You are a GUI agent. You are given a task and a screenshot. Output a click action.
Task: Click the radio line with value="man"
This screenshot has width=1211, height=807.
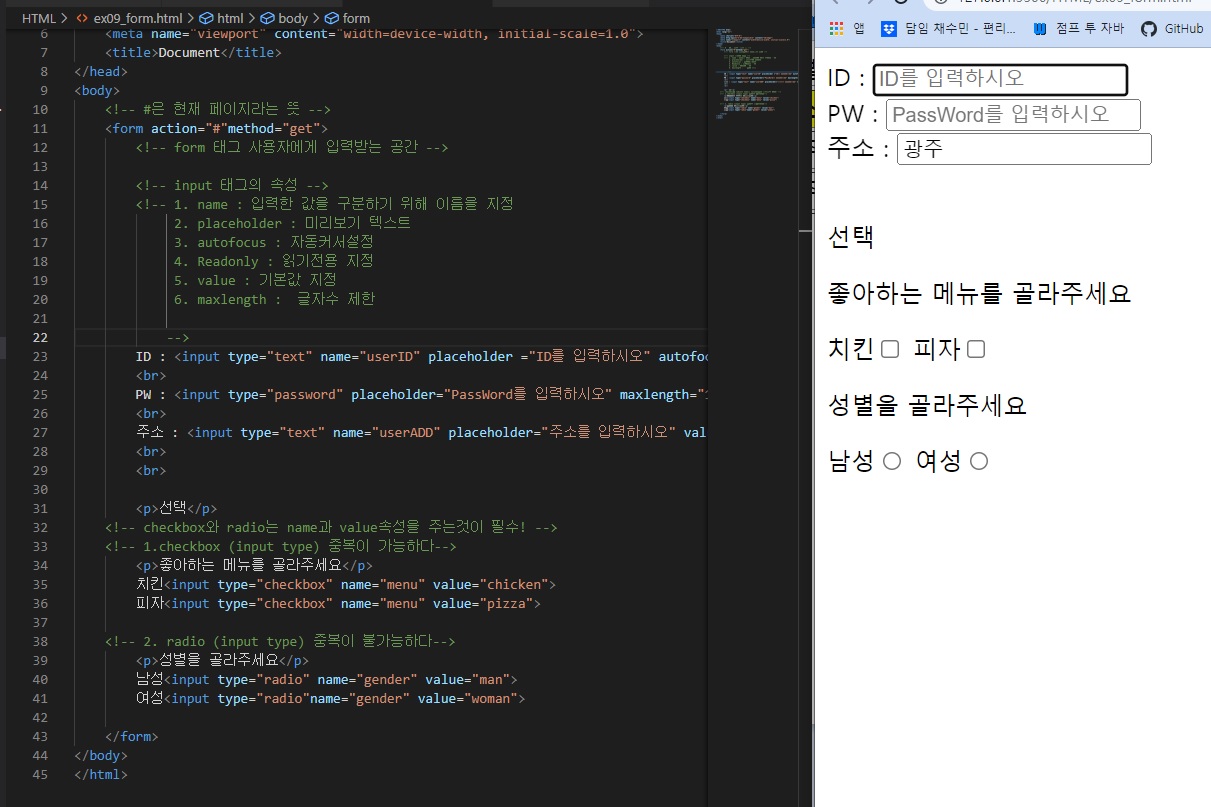pos(326,679)
